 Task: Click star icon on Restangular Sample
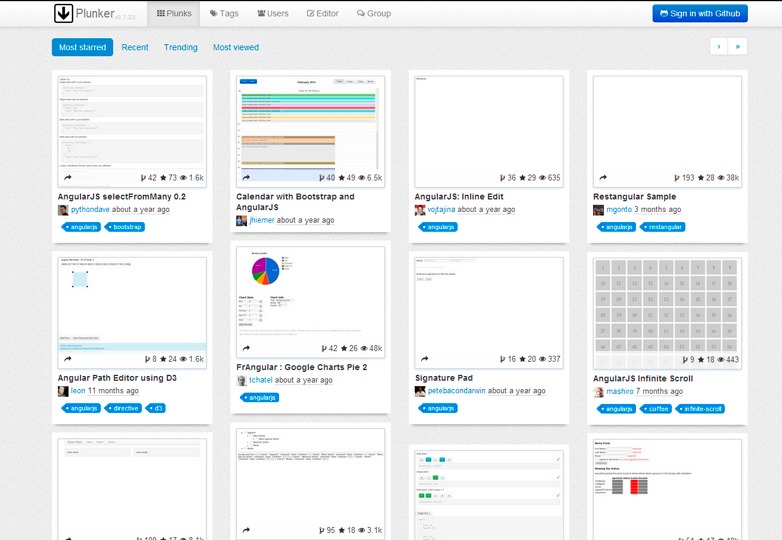coord(701,178)
